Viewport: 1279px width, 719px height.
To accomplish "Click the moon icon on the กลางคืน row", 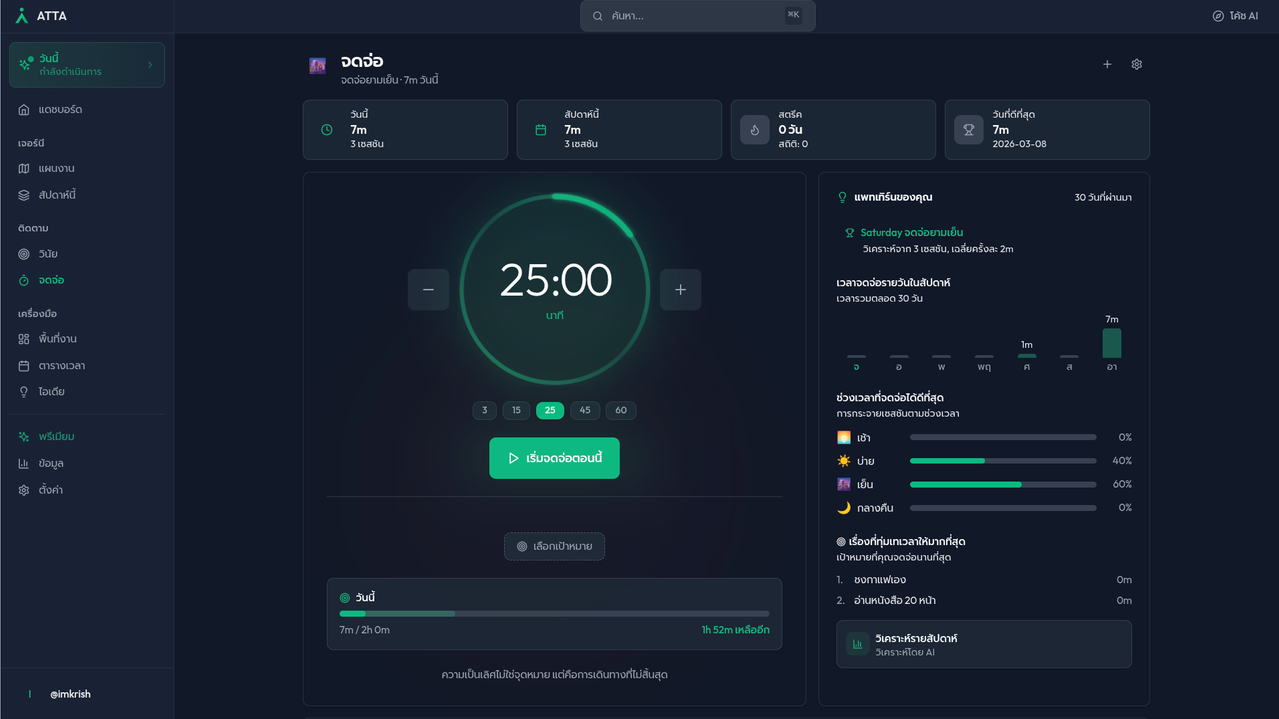I will 844,508.
